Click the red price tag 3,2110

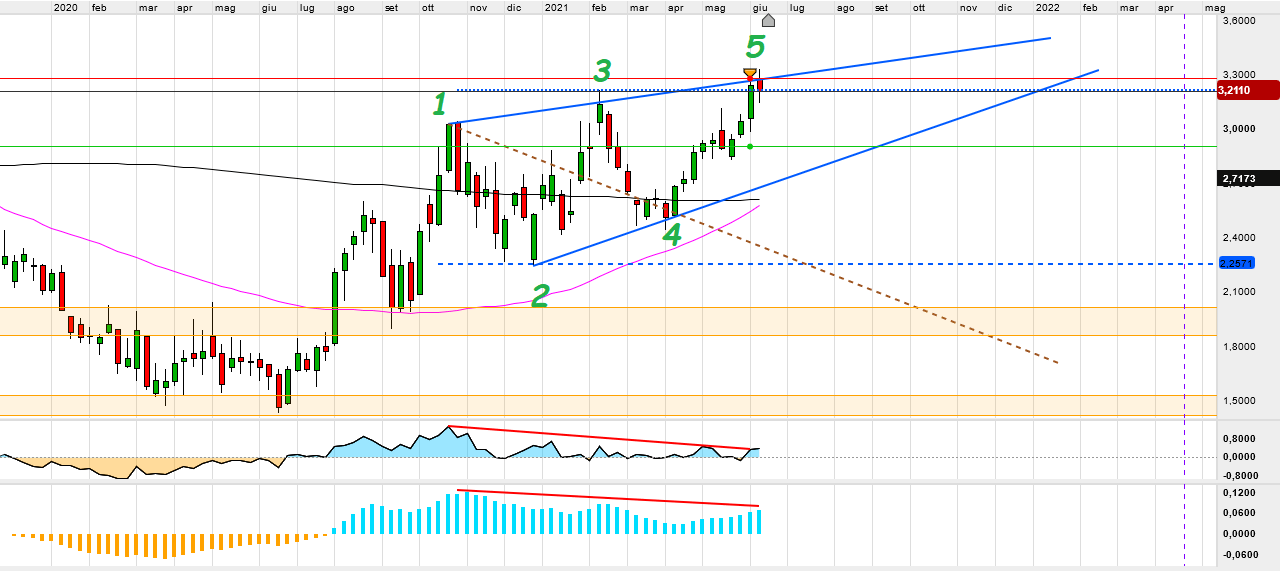[x=1248, y=90]
